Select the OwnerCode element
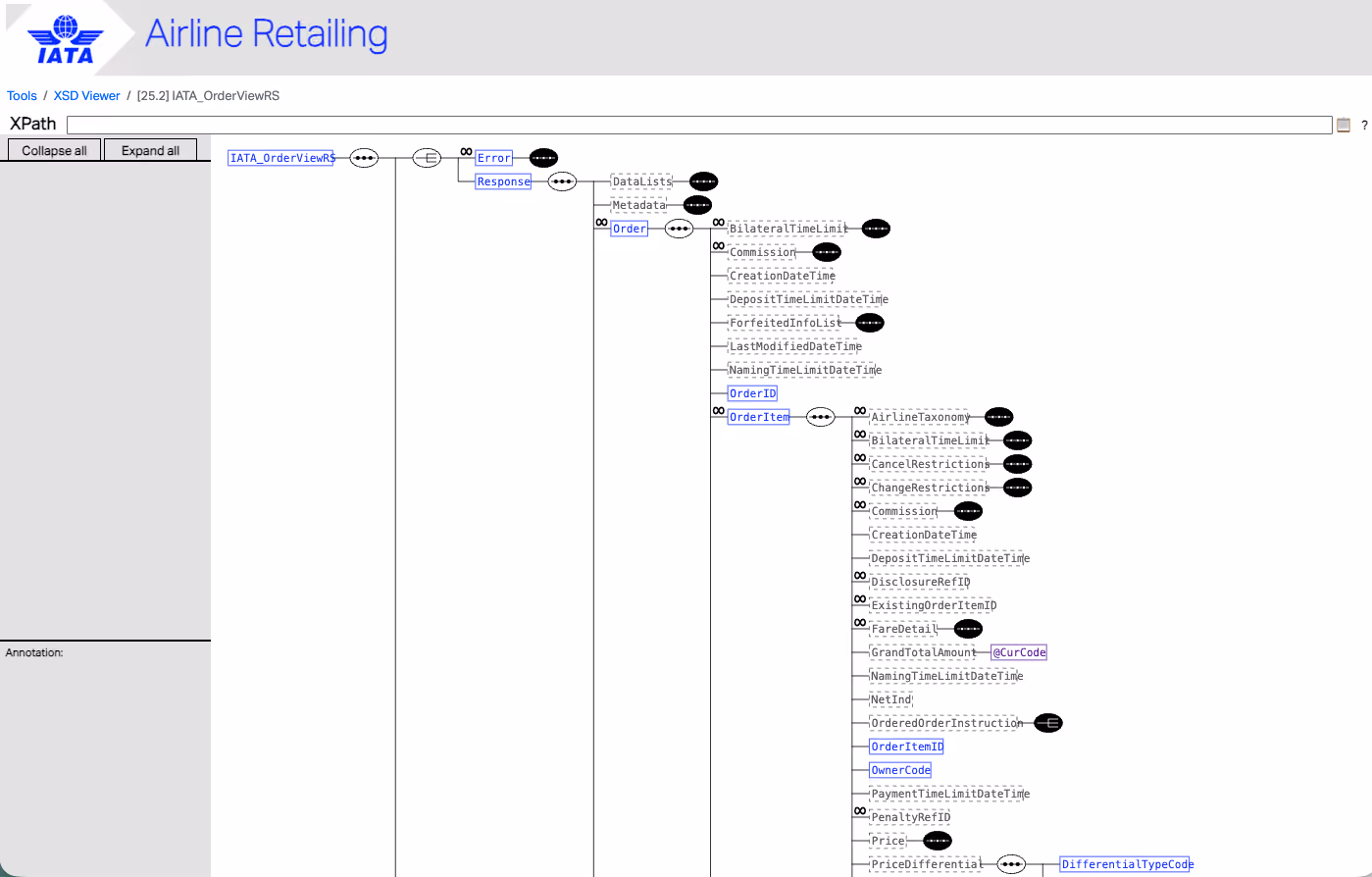 point(900,770)
